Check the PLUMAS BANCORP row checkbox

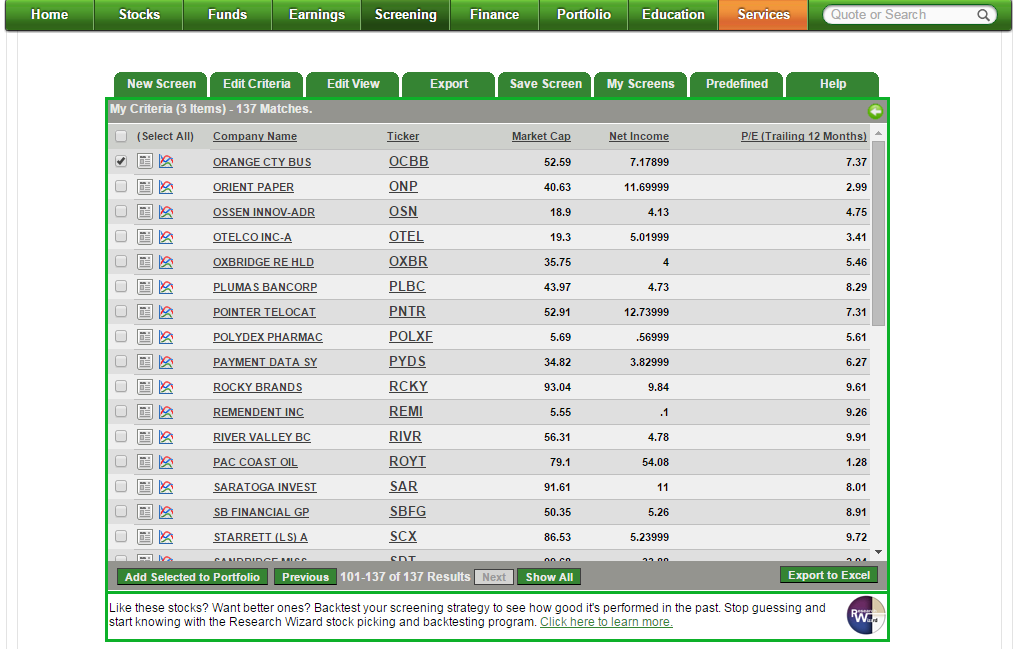120,286
